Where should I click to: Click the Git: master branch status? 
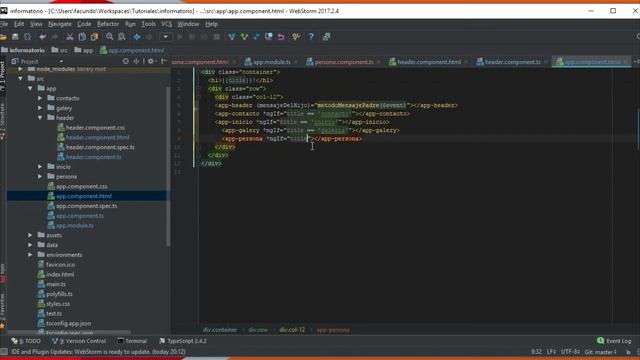pyautogui.click(x=600, y=352)
